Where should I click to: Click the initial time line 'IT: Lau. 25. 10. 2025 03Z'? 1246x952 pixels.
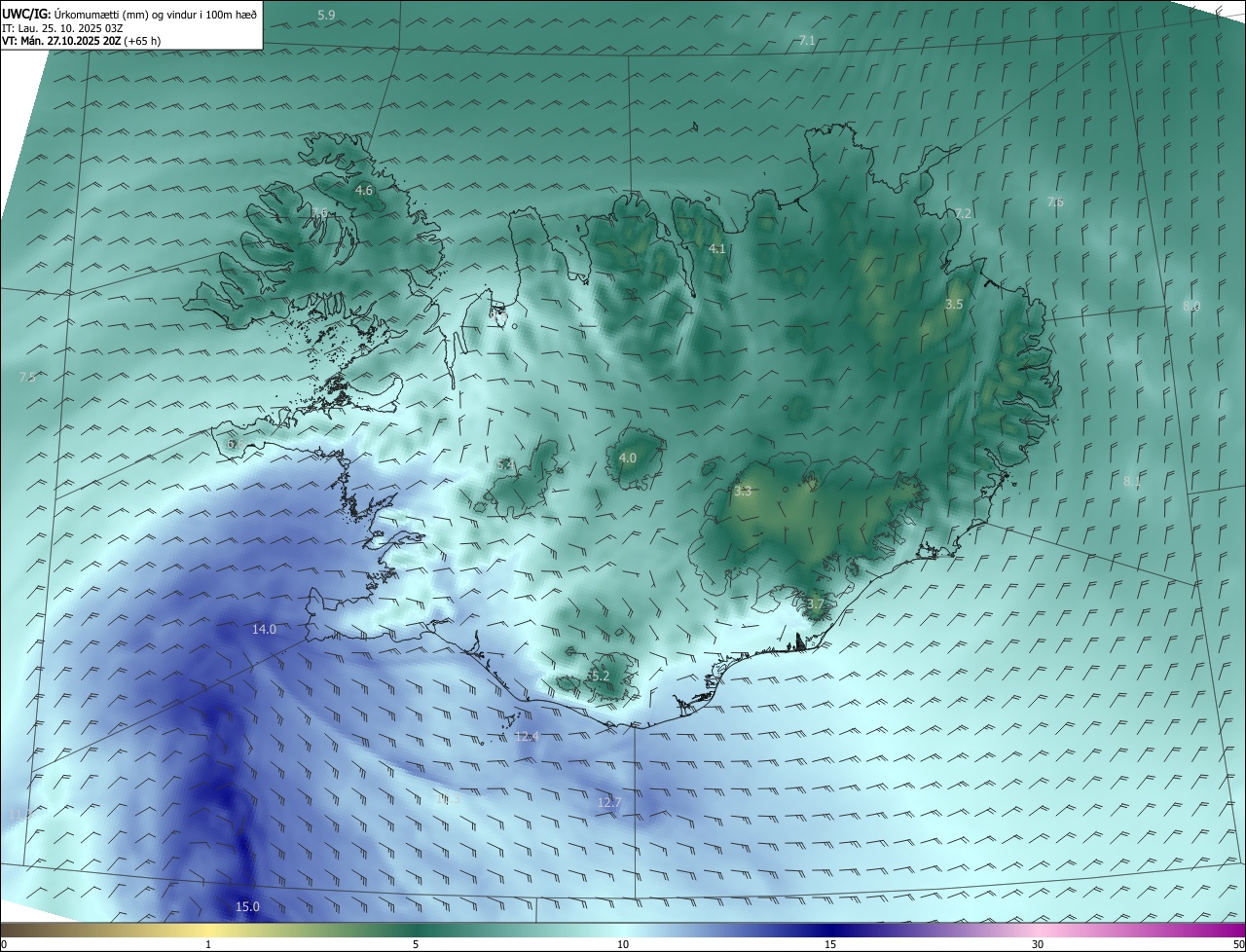click(x=62, y=27)
